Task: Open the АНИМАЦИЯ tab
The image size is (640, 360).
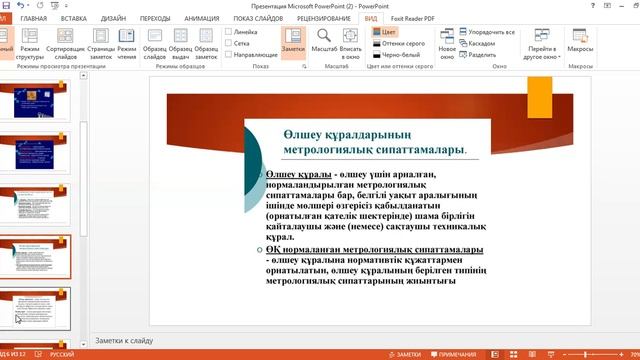Action: (202, 18)
